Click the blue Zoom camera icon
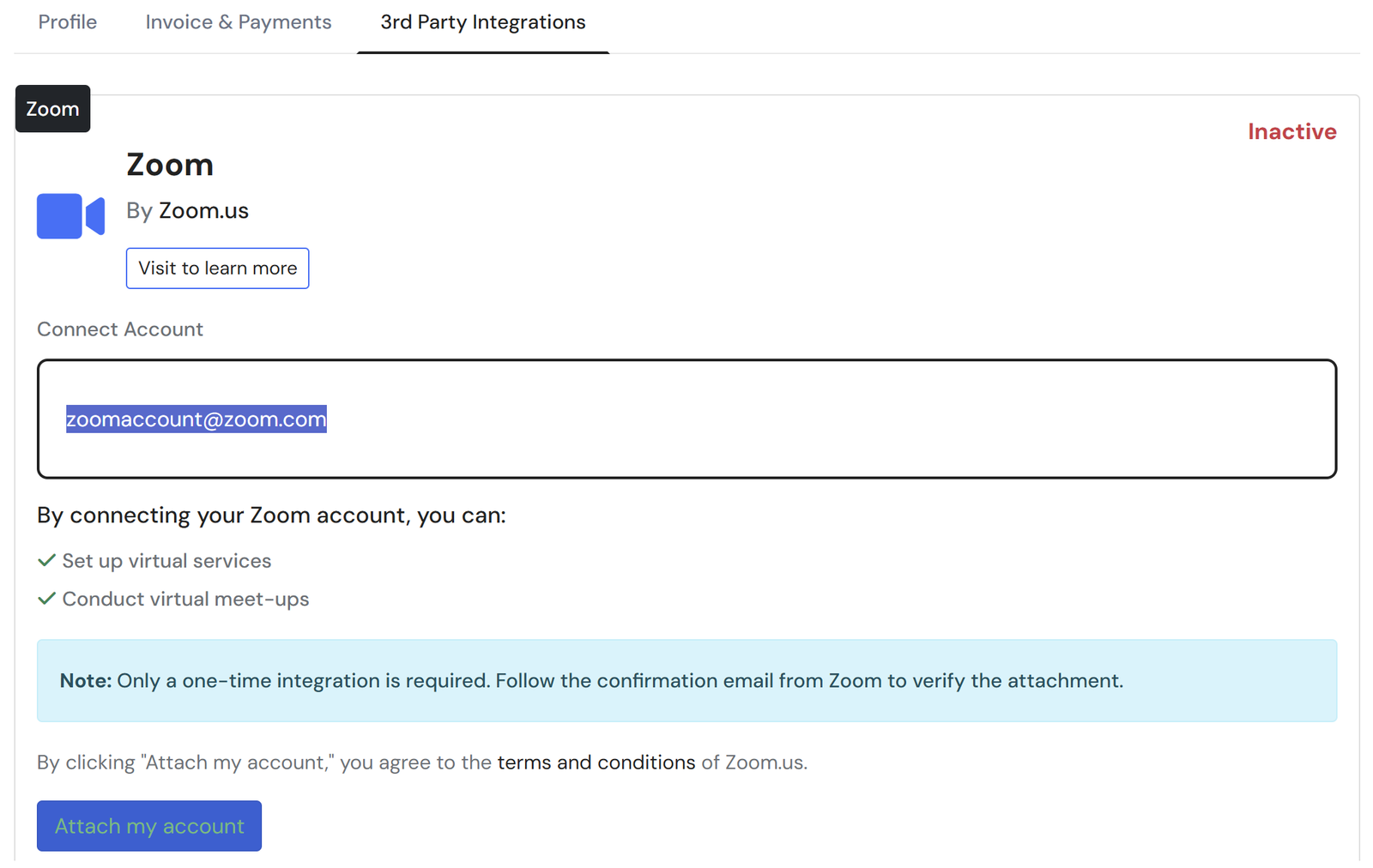 tap(70, 216)
